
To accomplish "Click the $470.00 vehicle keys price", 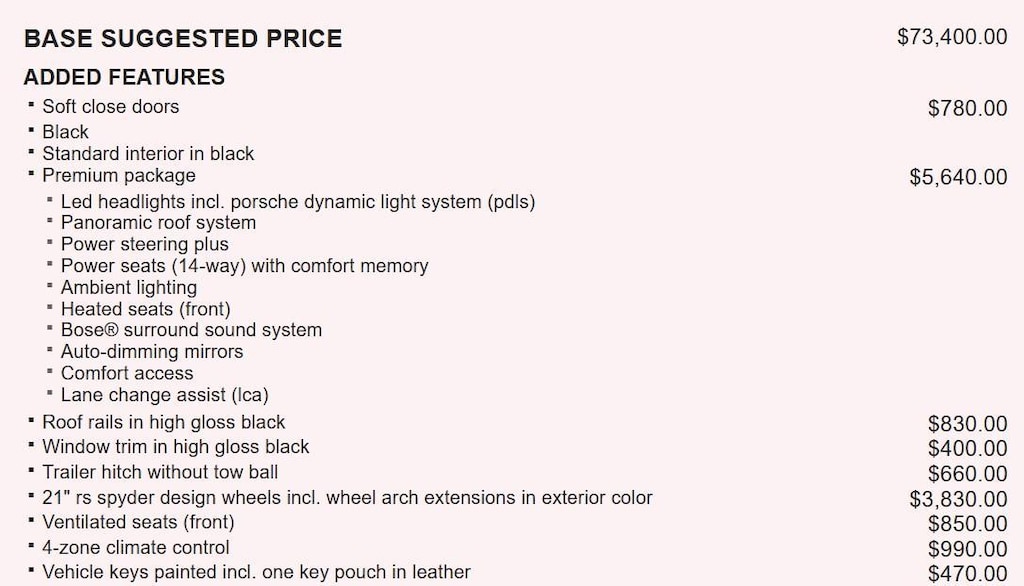I will coord(967,574).
